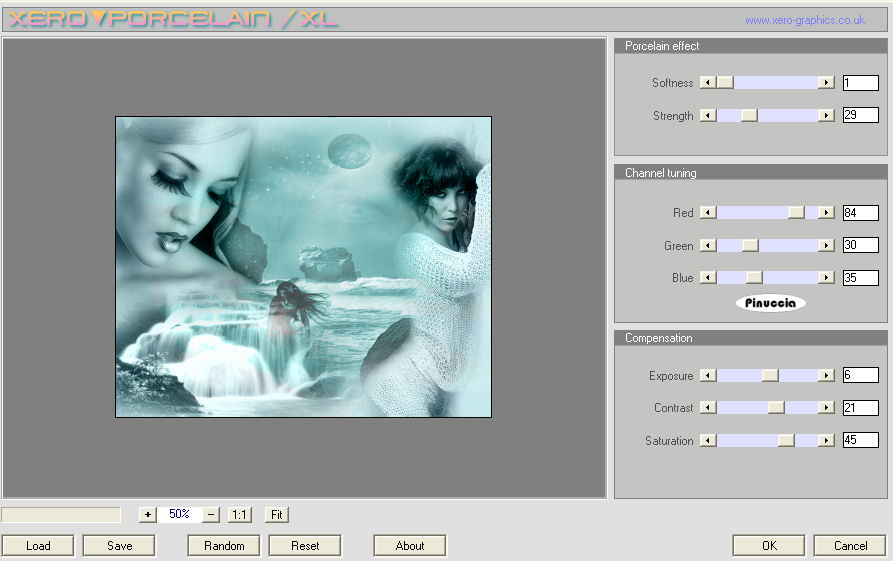This screenshot has width=893, height=561.
Task: Click the 50% zoom level readout
Action: pyautogui.click(x=179, y=514)
